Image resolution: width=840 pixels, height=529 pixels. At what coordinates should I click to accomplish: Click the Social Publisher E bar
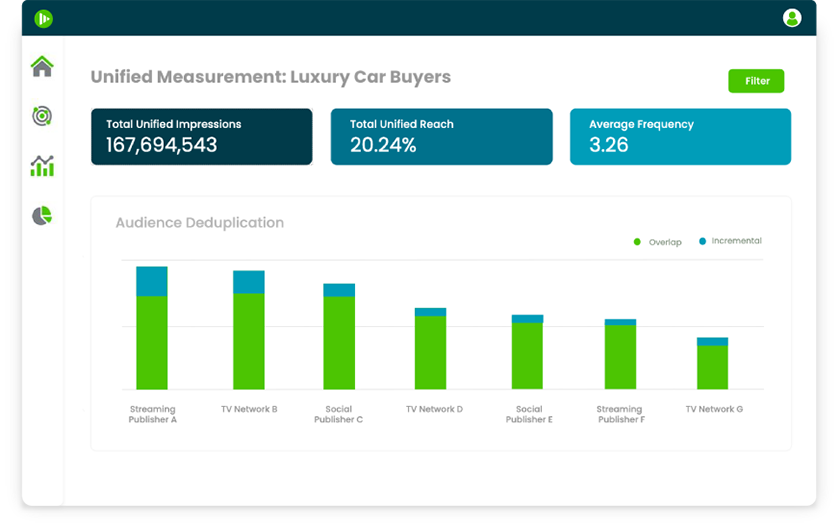click(528, 355)
